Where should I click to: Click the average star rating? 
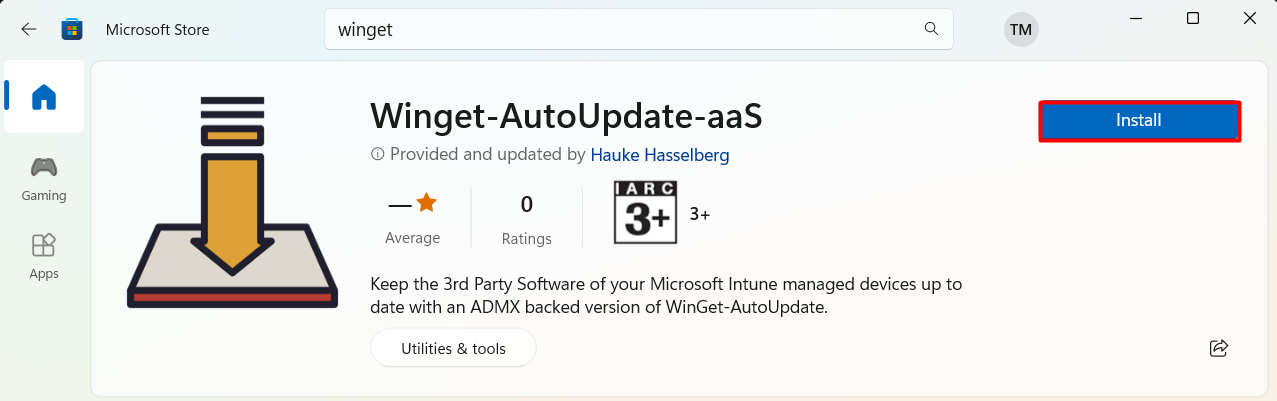click(412, 204)
